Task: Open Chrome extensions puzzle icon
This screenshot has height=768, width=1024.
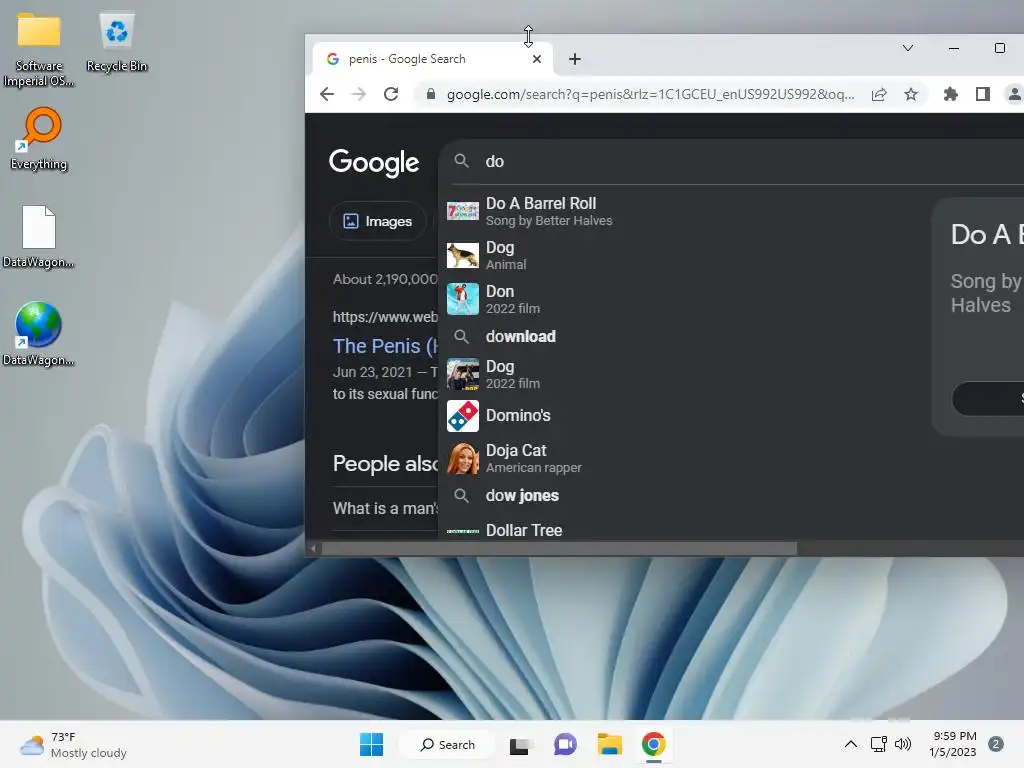Action: (951, 94)
